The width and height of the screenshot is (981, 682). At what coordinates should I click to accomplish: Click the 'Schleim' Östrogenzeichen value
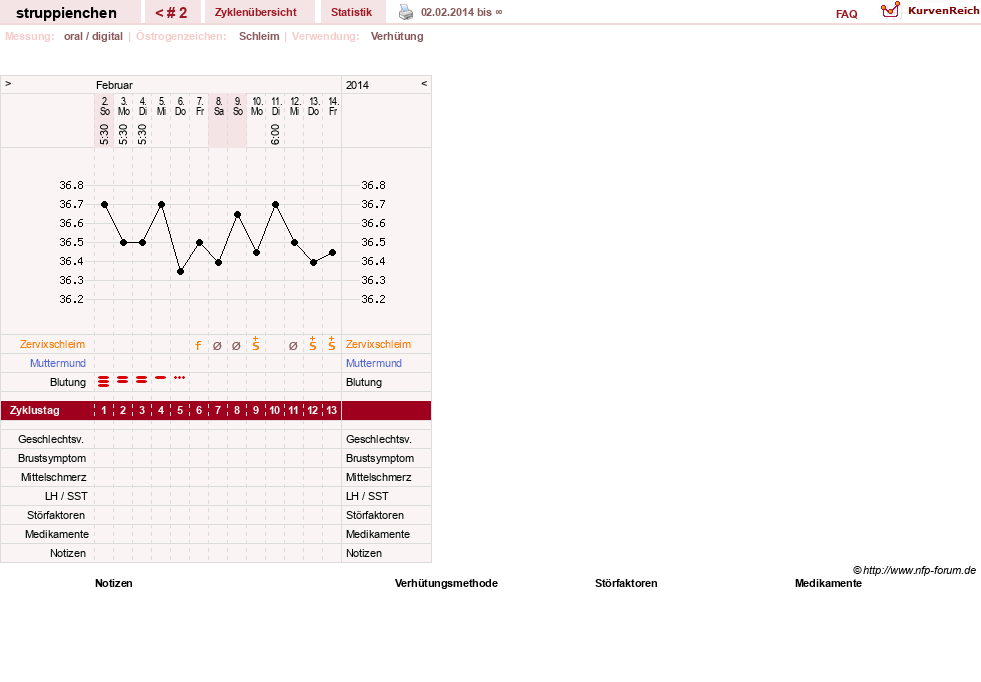(x=259, y=36)
